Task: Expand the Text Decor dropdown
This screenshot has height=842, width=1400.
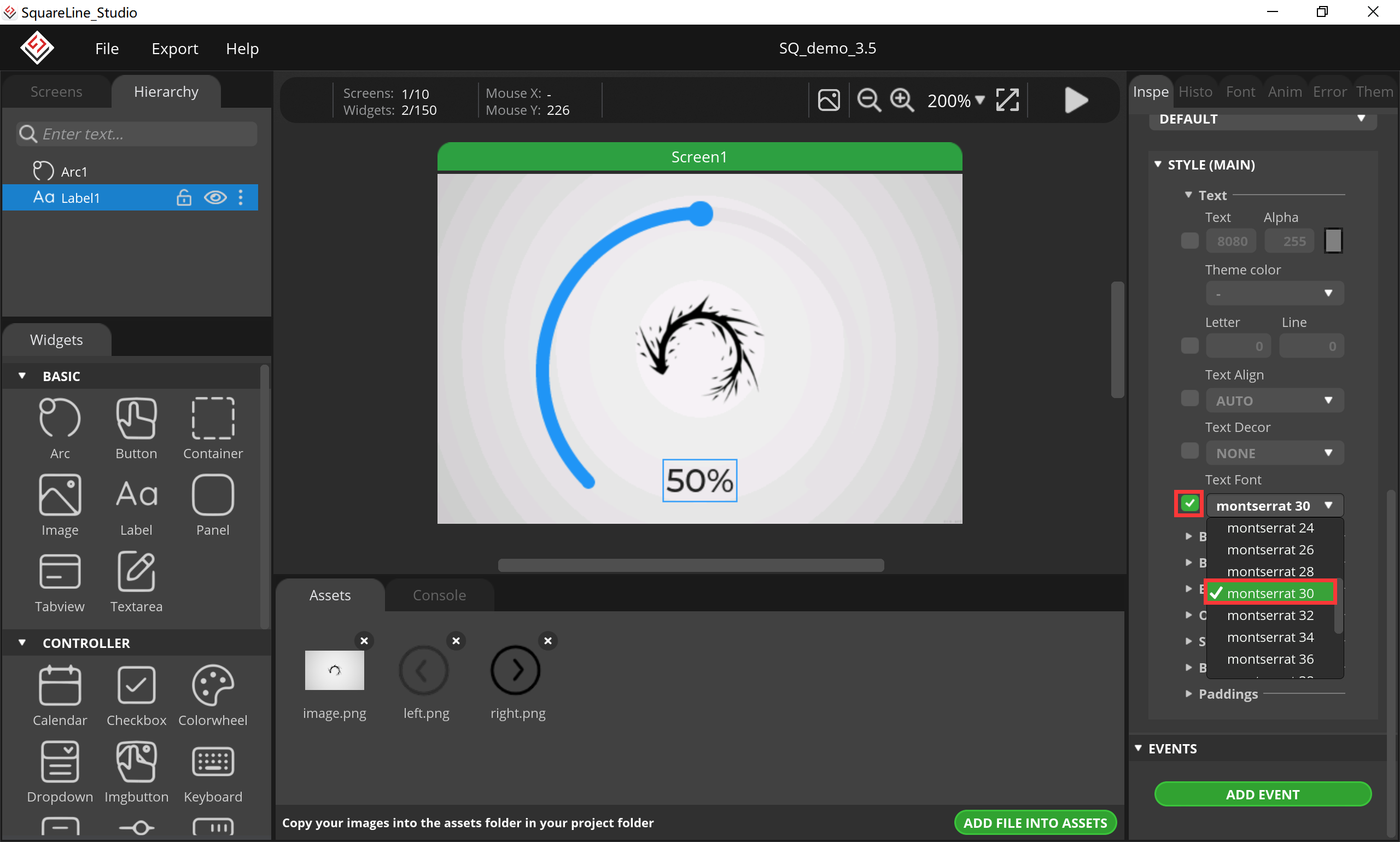Action: click(1275, 452)
